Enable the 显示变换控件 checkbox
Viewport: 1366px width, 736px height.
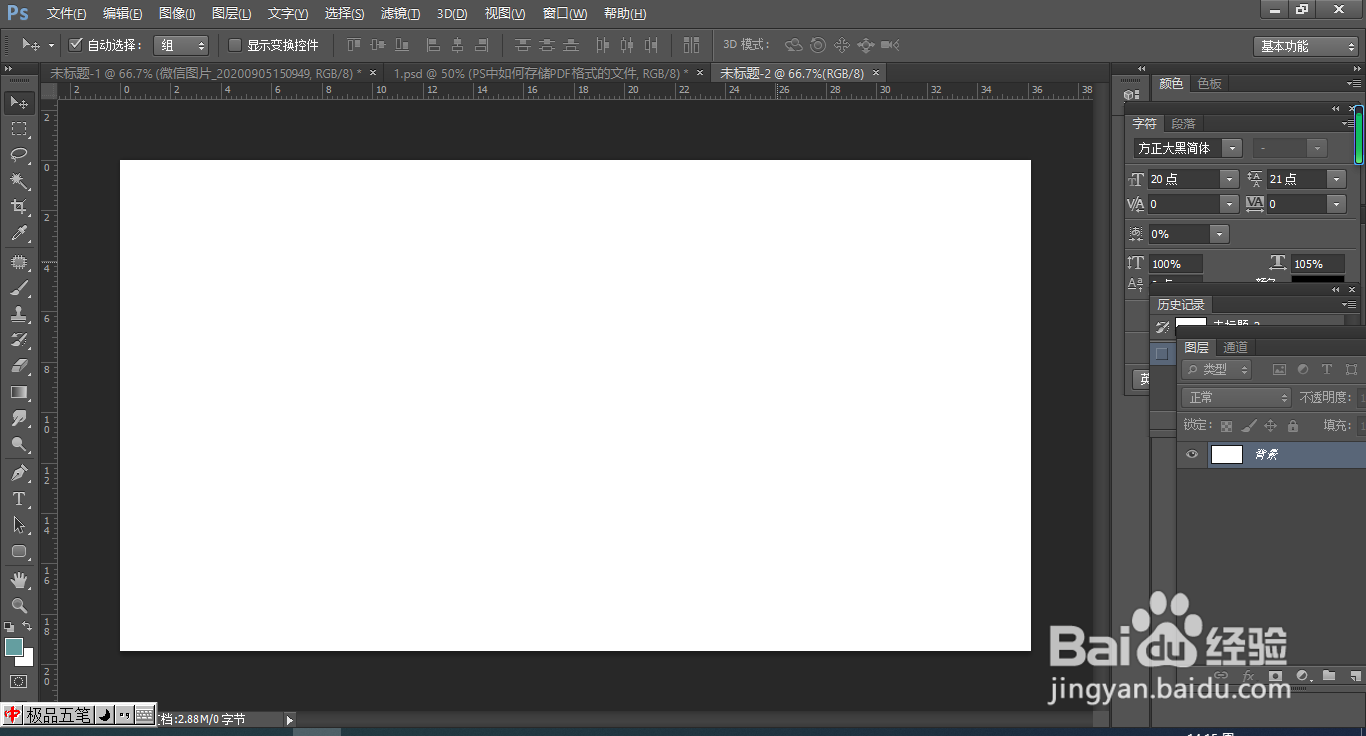(235, 45)
